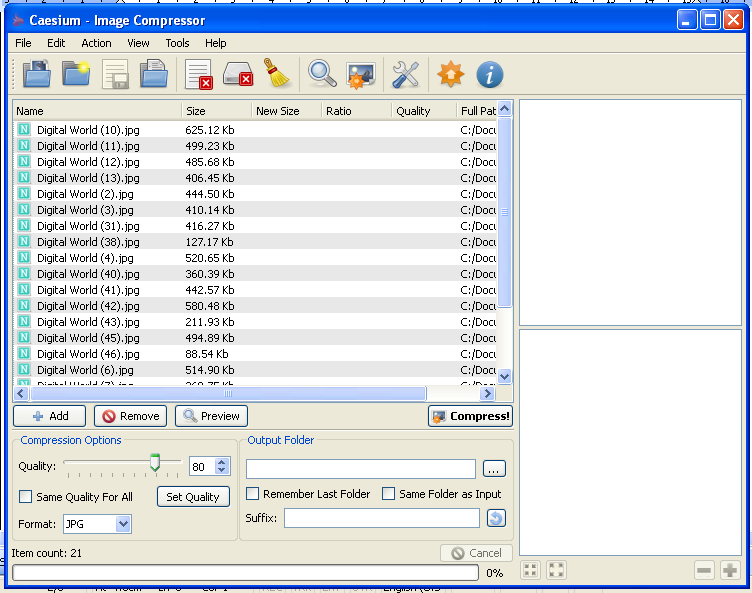752x593 pixels.
Task: Open the File menu
Action: [23, 43]
